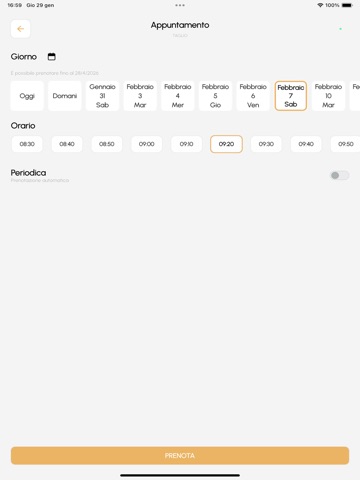Viewport: 360px width, 480px height.
Task: Pick the 09:50 time slot
Action: click(346, 144)
